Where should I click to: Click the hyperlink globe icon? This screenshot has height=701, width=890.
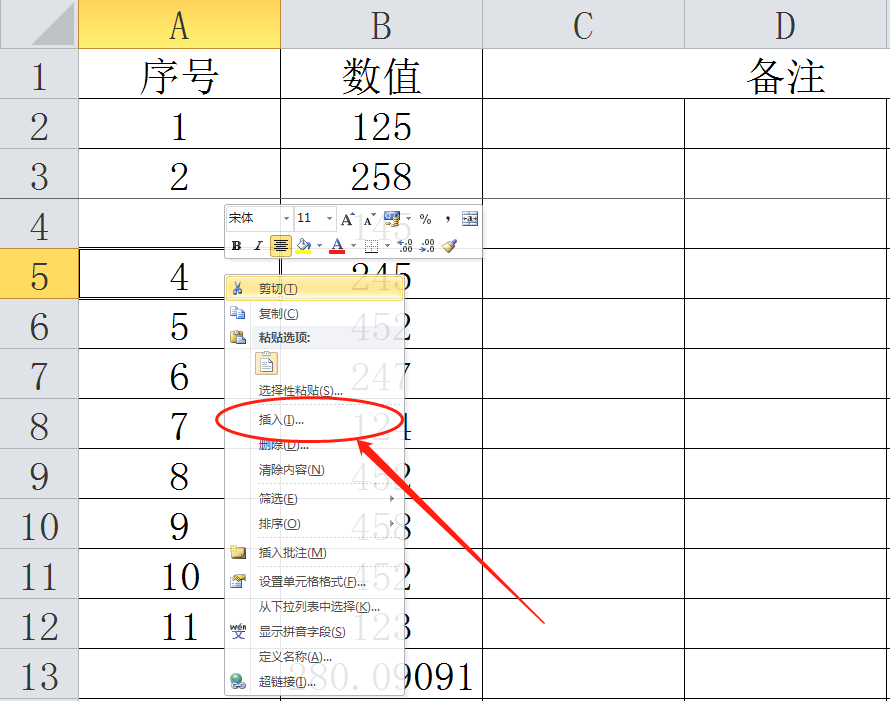coord(238,681)
